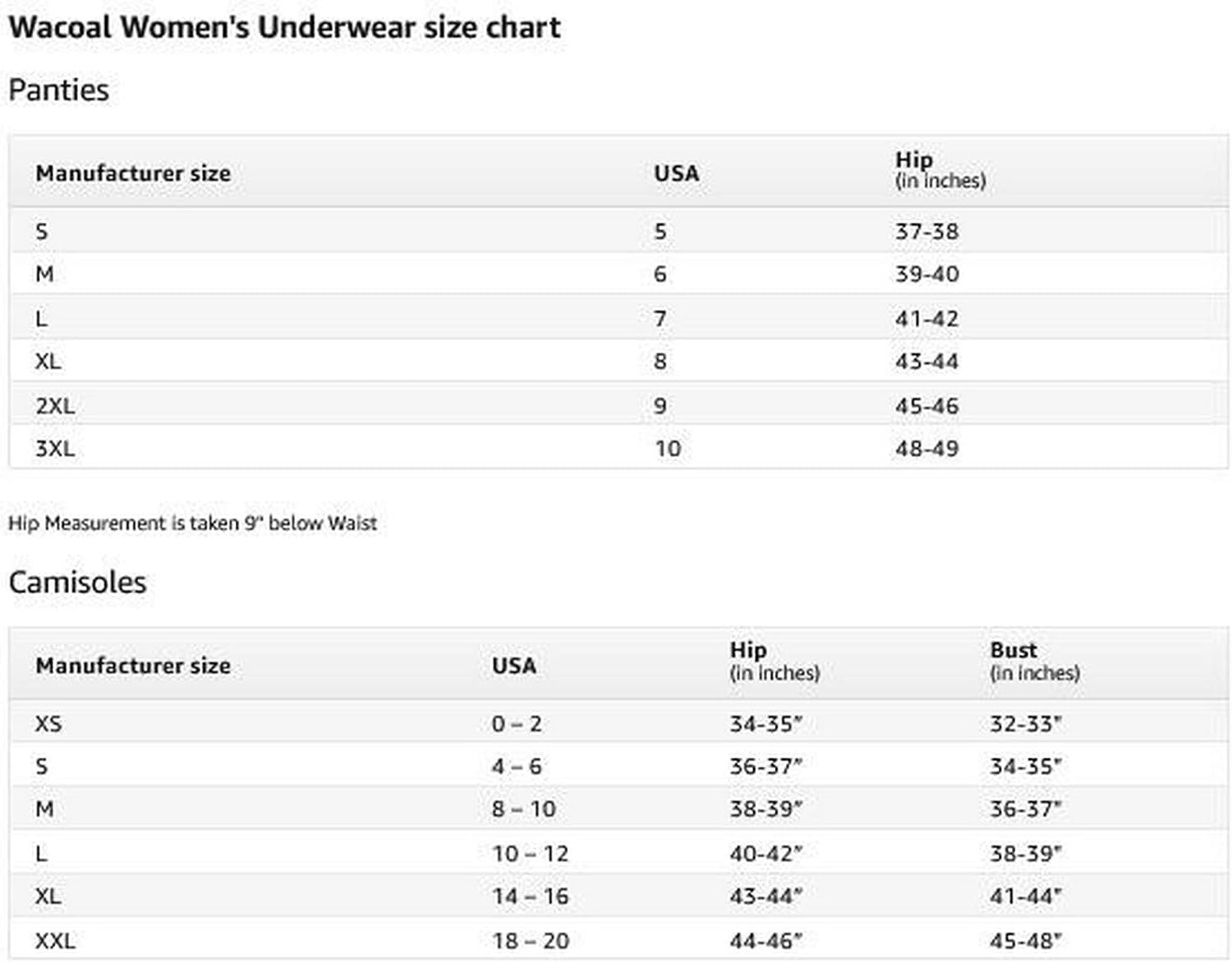1232x963 pixels.
Task: Click the Hip column header in Panties table
Action: pyautogui.click(x=940, y=170)
